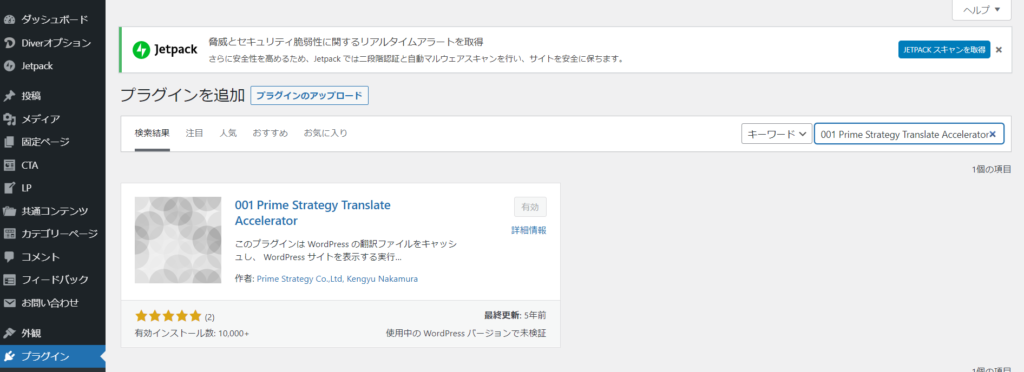Screen dimensions: 1024x372
Task: Clear the plugin search field with X
Action: tap(993, 134)
